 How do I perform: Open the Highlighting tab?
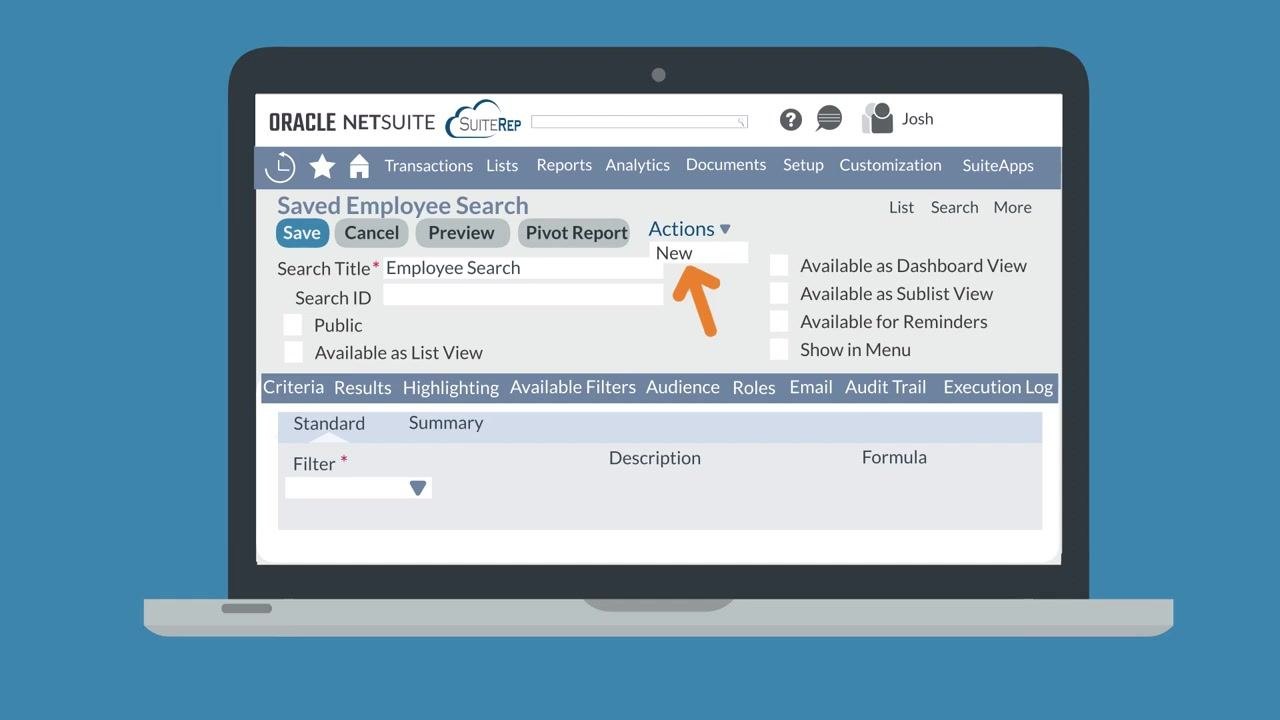(450, 387)
